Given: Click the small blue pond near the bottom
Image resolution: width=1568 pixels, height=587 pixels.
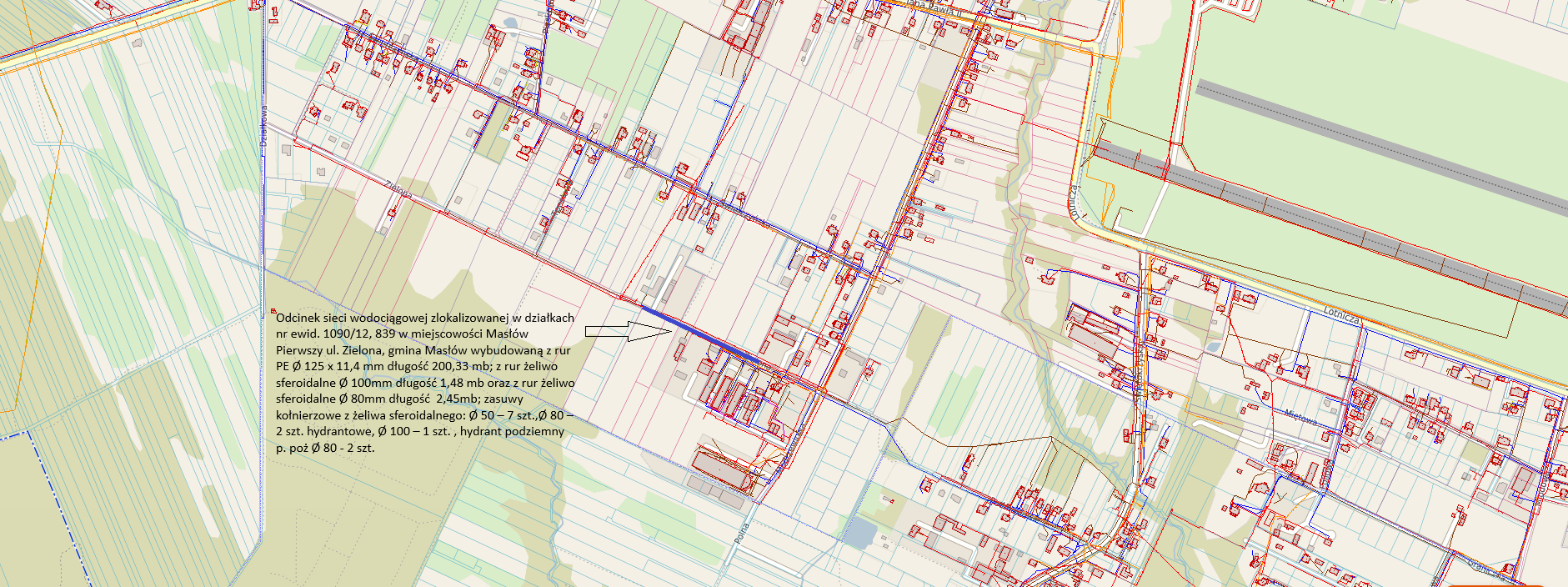Looking at the screenshot, I should point(858,531).
